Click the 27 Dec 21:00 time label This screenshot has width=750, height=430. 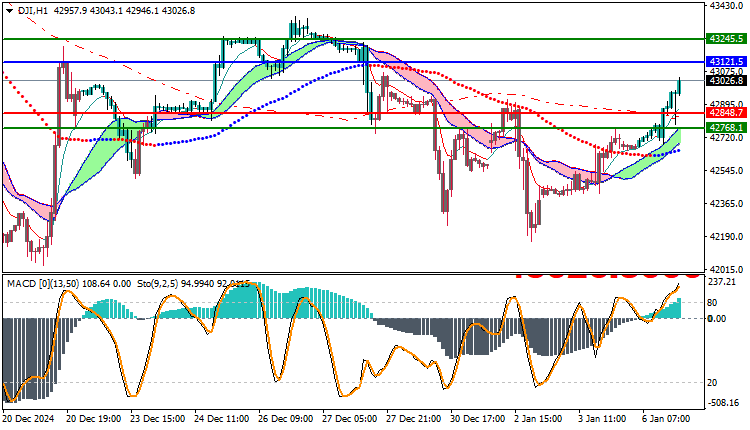414,419
